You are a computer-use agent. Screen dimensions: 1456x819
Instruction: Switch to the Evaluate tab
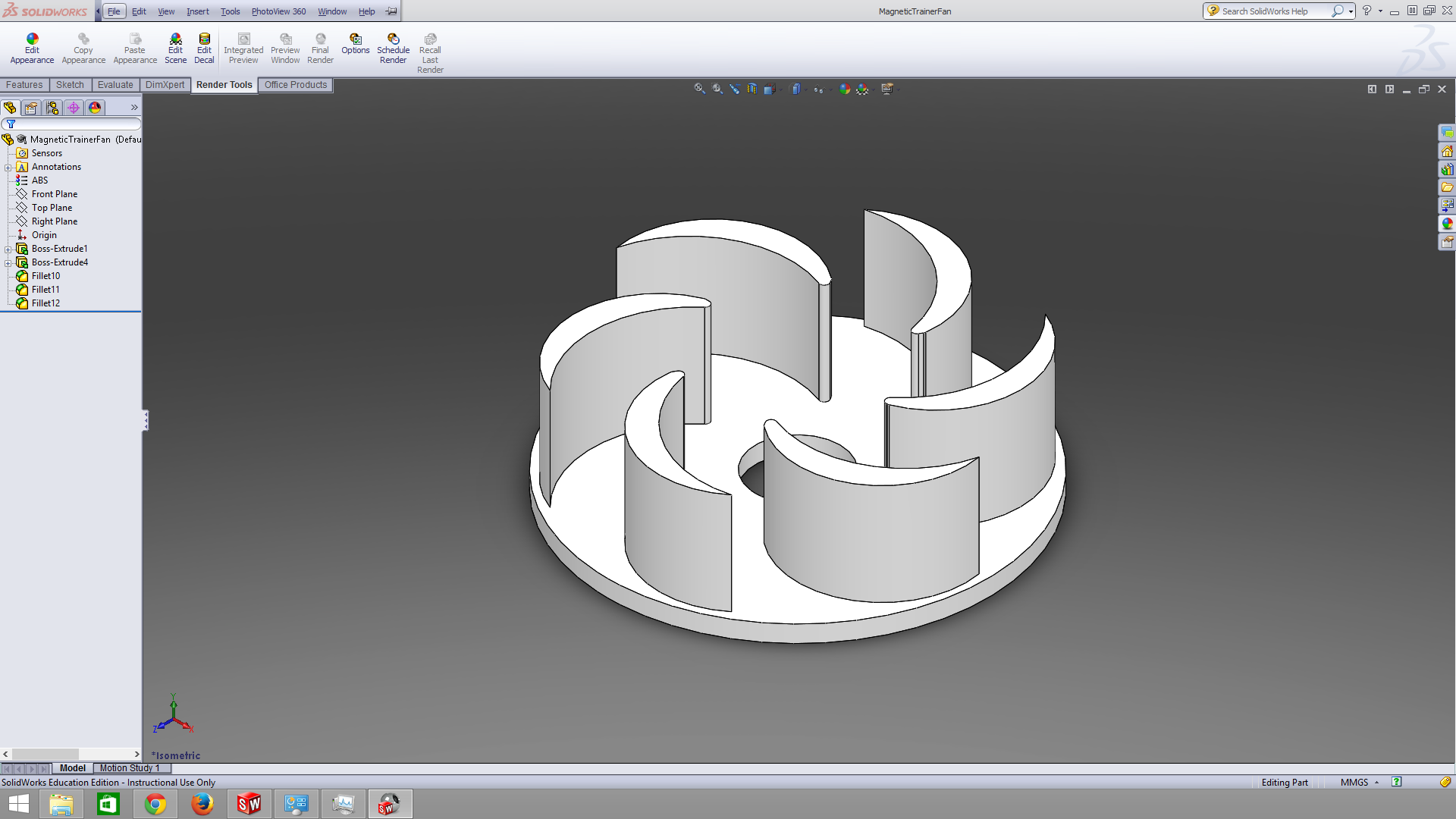[x=115, y=85]
